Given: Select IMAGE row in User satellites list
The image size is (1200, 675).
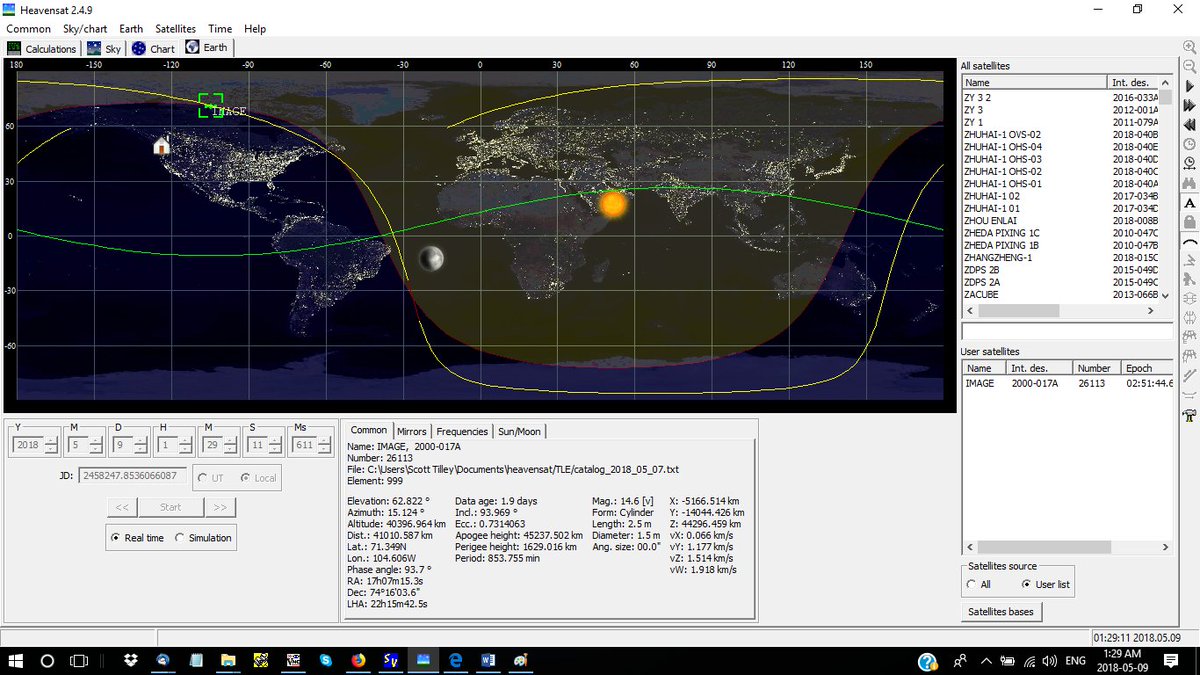Looking at the screenshot, I should point(1067,383).
